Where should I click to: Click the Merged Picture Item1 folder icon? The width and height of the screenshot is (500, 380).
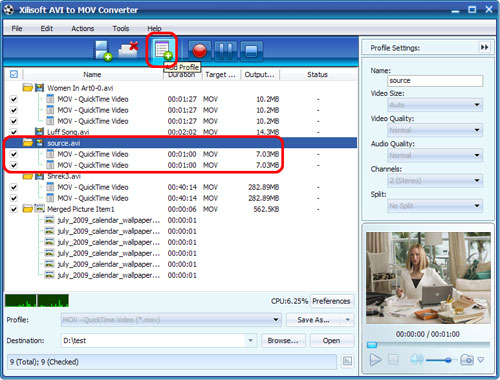point(28,209)
